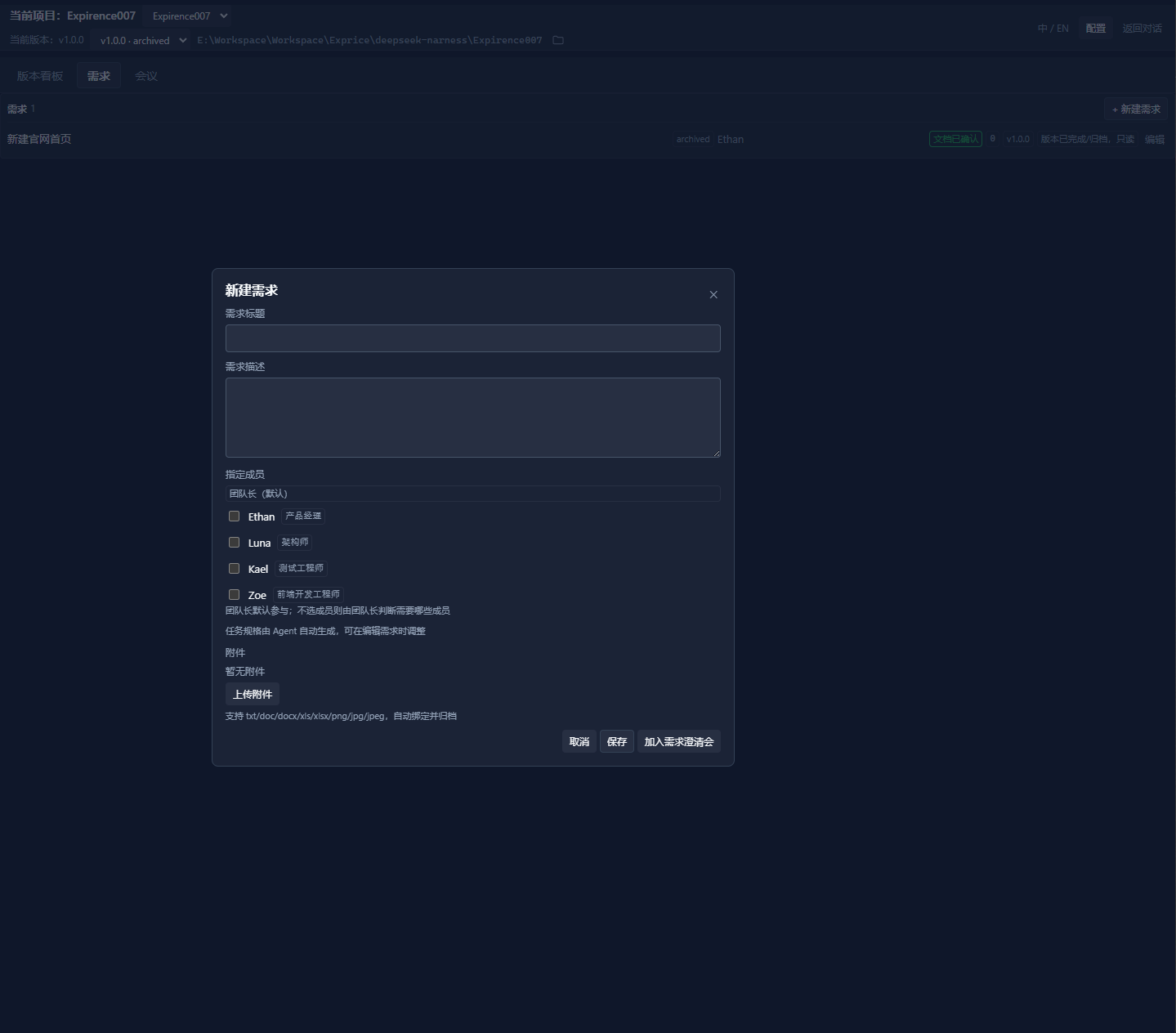Click the 返回对话 link
This screenshot has width=1176, height=1033.
pyautogui.click(x=1142, y=29)
